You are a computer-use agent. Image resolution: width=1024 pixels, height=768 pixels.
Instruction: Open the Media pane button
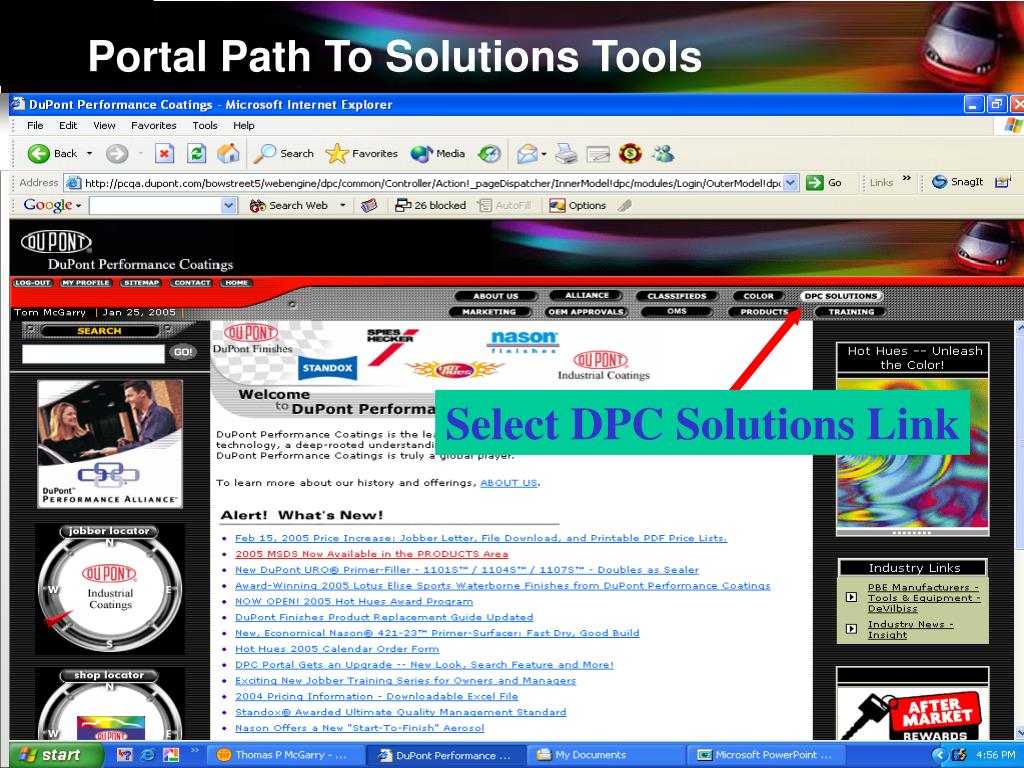pyautogui.click(x=438, y=153)
